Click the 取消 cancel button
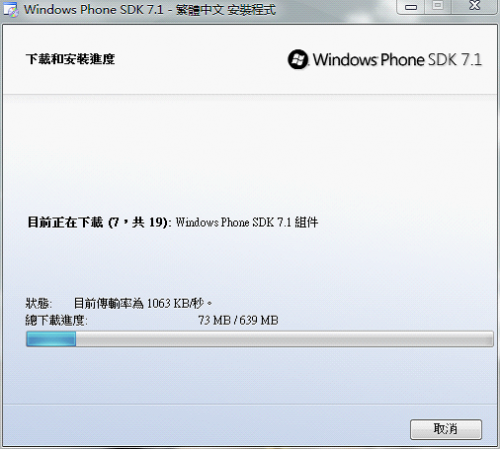 446,429
